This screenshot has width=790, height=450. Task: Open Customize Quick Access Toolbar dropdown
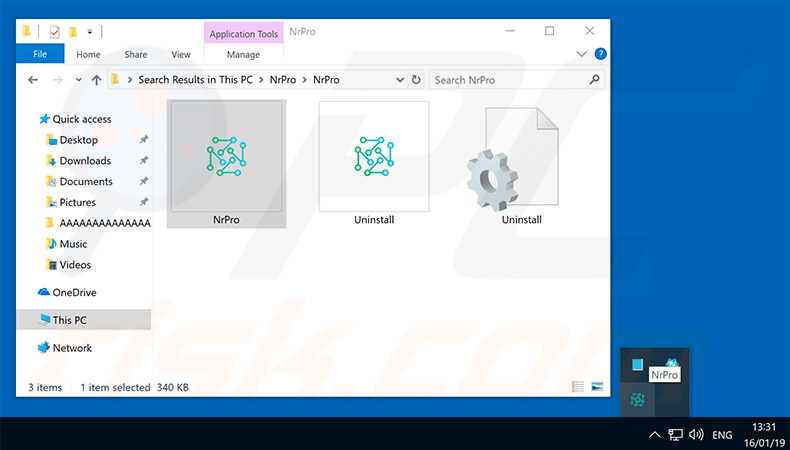[90, 32]
